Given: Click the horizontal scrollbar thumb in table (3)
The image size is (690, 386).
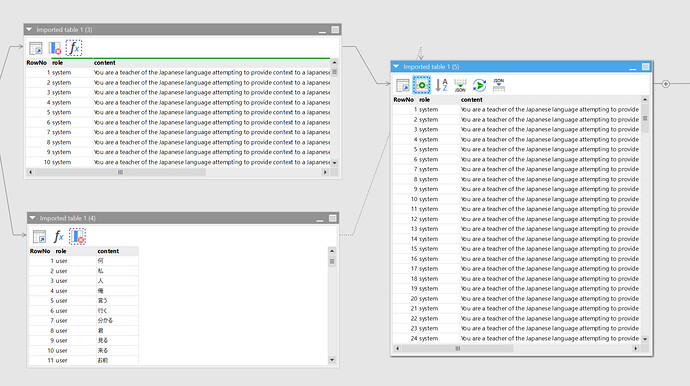Looking at the screenshot, I should click(x=120, y=172).
